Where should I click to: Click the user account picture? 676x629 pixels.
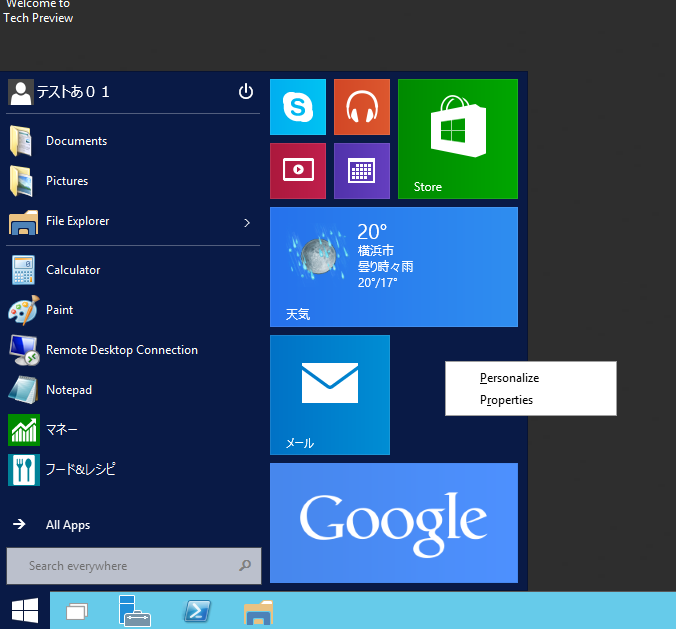coord(21,92)
